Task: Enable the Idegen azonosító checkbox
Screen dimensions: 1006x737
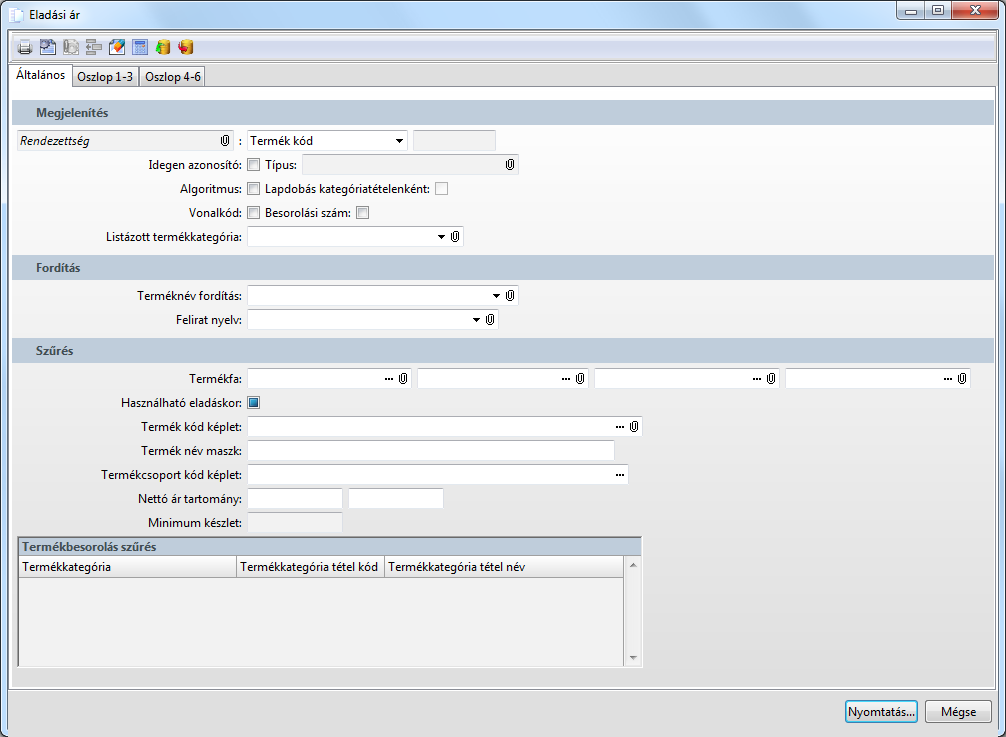Action: pos(253,165)
